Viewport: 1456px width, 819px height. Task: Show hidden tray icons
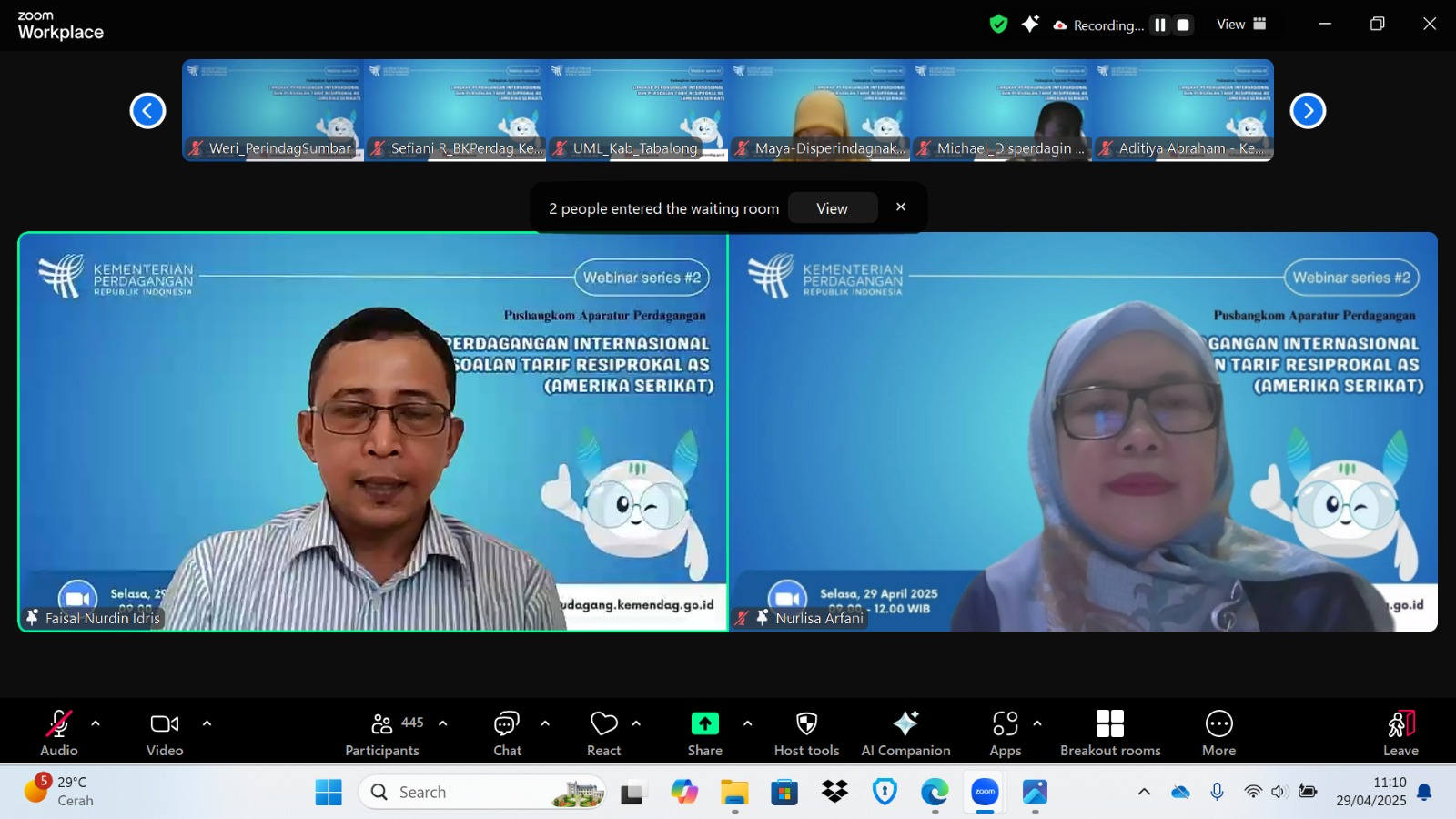[1144, 792]
